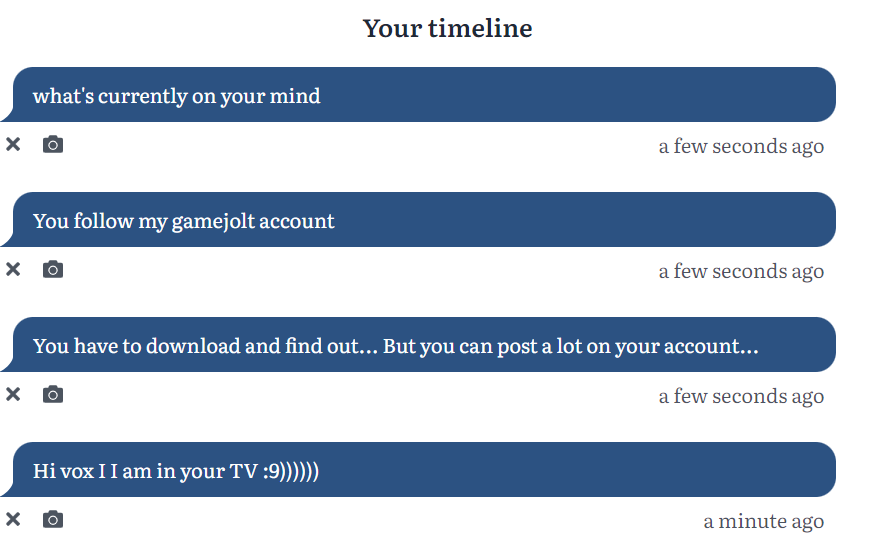
Task: Click the "Your timeline" heading
Action: click(x=447, y=28)
